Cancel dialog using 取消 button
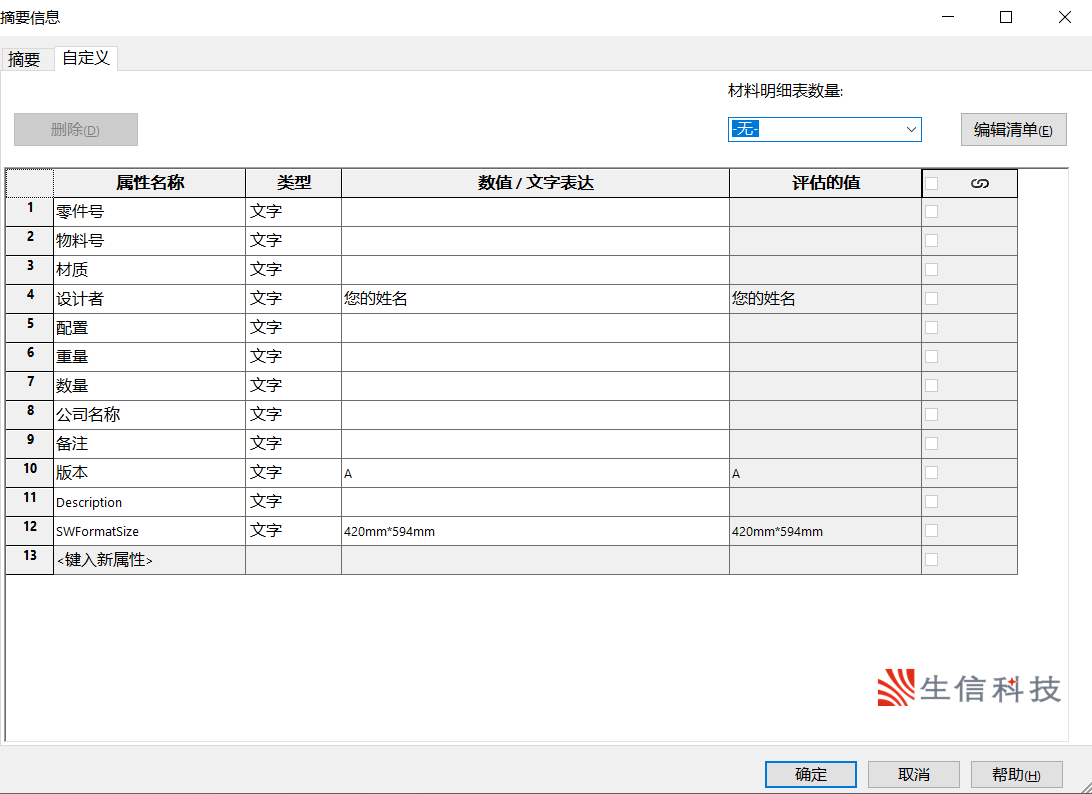The width and height of the screenshot is (1092, 794). pos(913,775)
